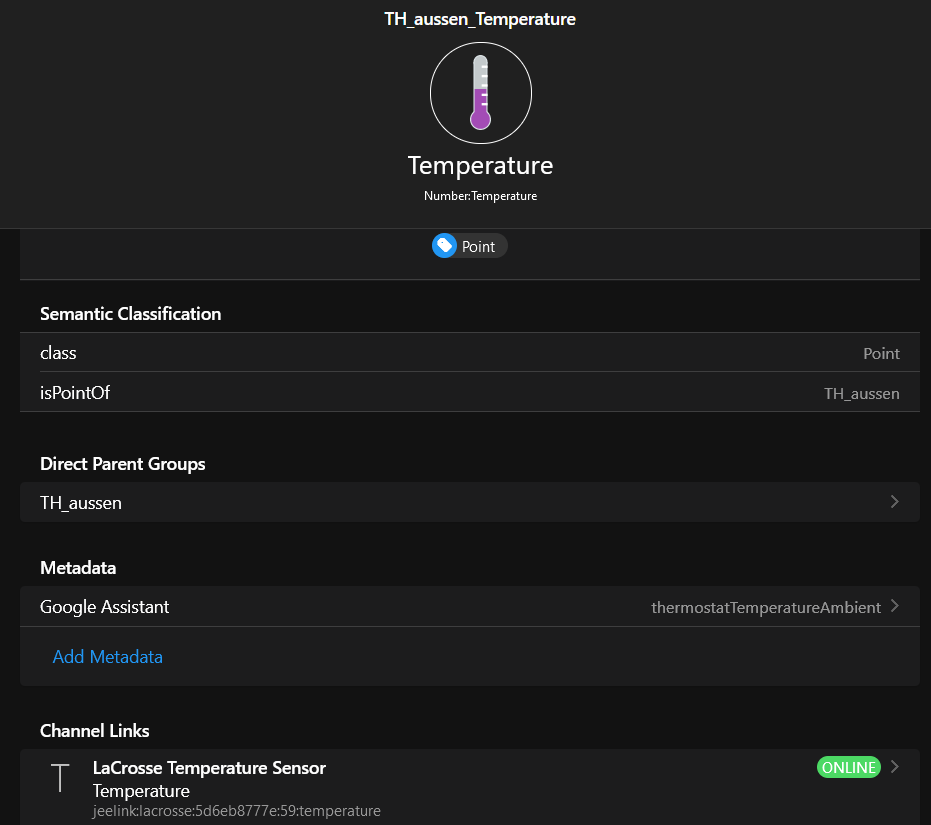Expand the TH_aussen parent group chevron
This screenshot has height=825, width=931.
pos(894,502)
